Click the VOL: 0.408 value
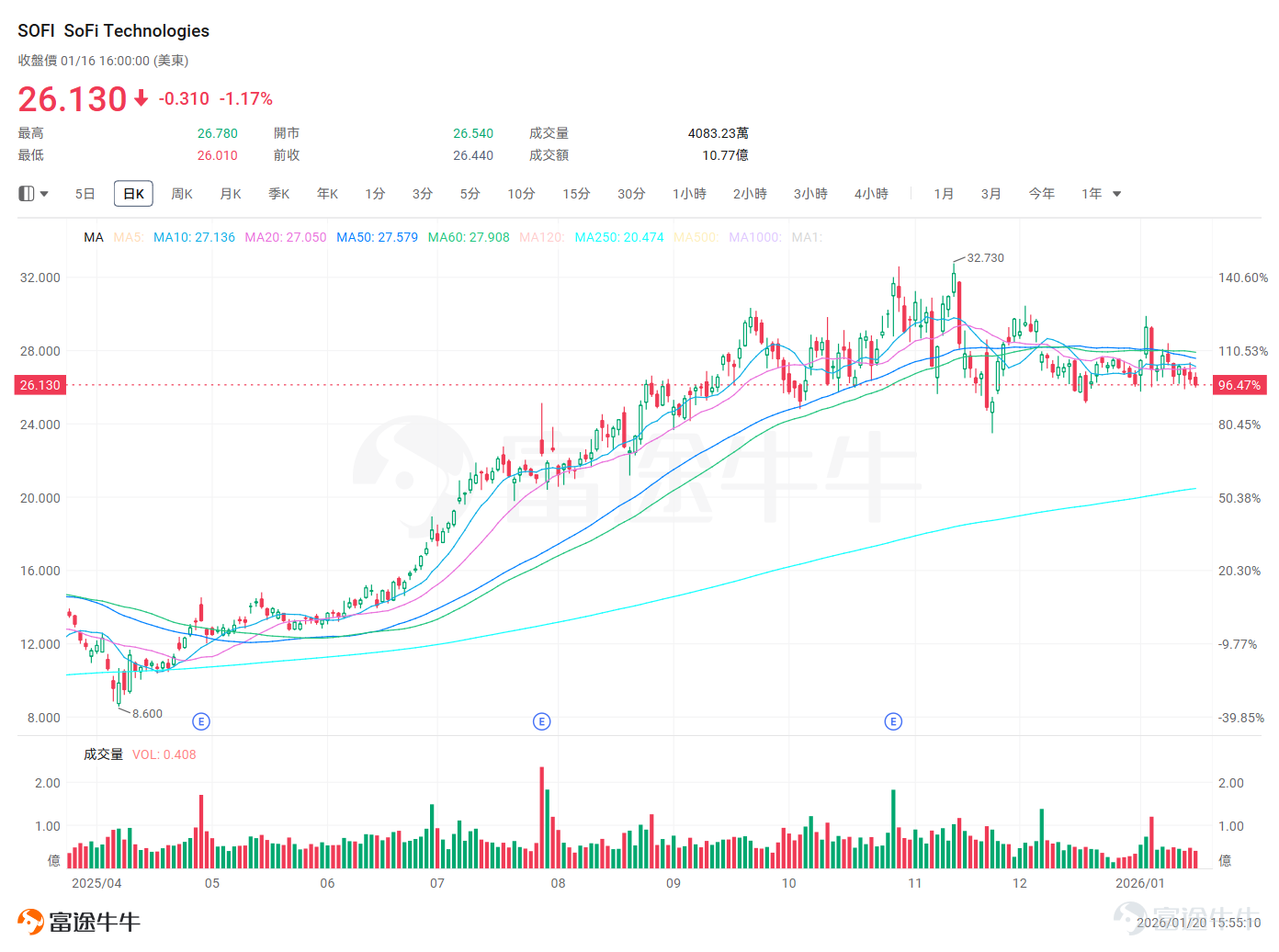Image resolution: width=1279 pixels, height=952 pixels. 164,754
